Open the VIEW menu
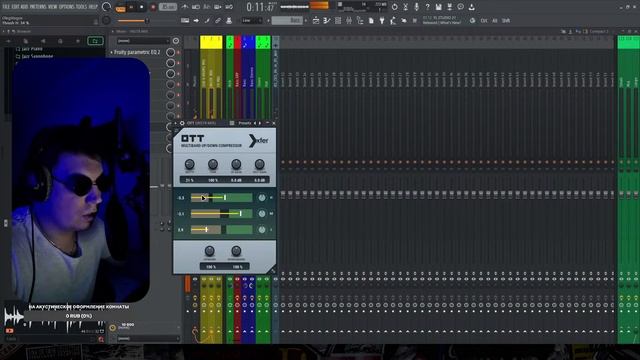The image size is (640, 360). click(x=53, y=7)
